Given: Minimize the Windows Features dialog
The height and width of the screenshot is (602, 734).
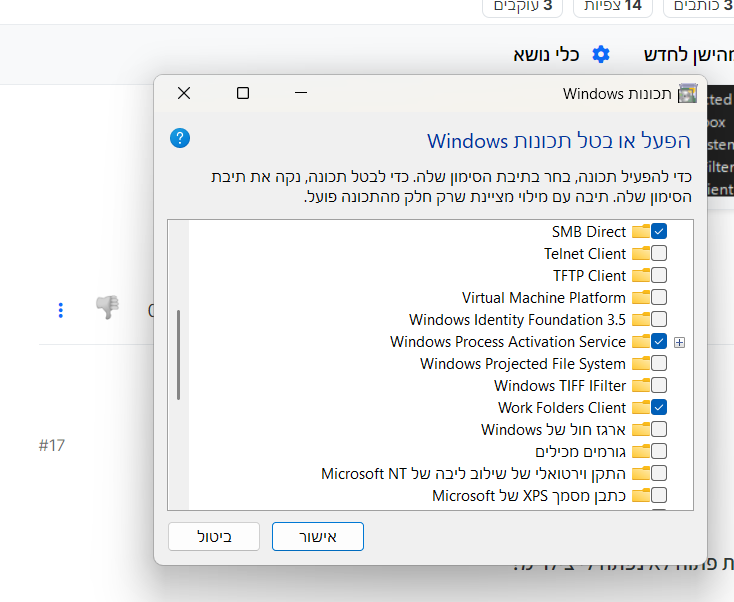Looking at the screenshot, I should [301, 93].
